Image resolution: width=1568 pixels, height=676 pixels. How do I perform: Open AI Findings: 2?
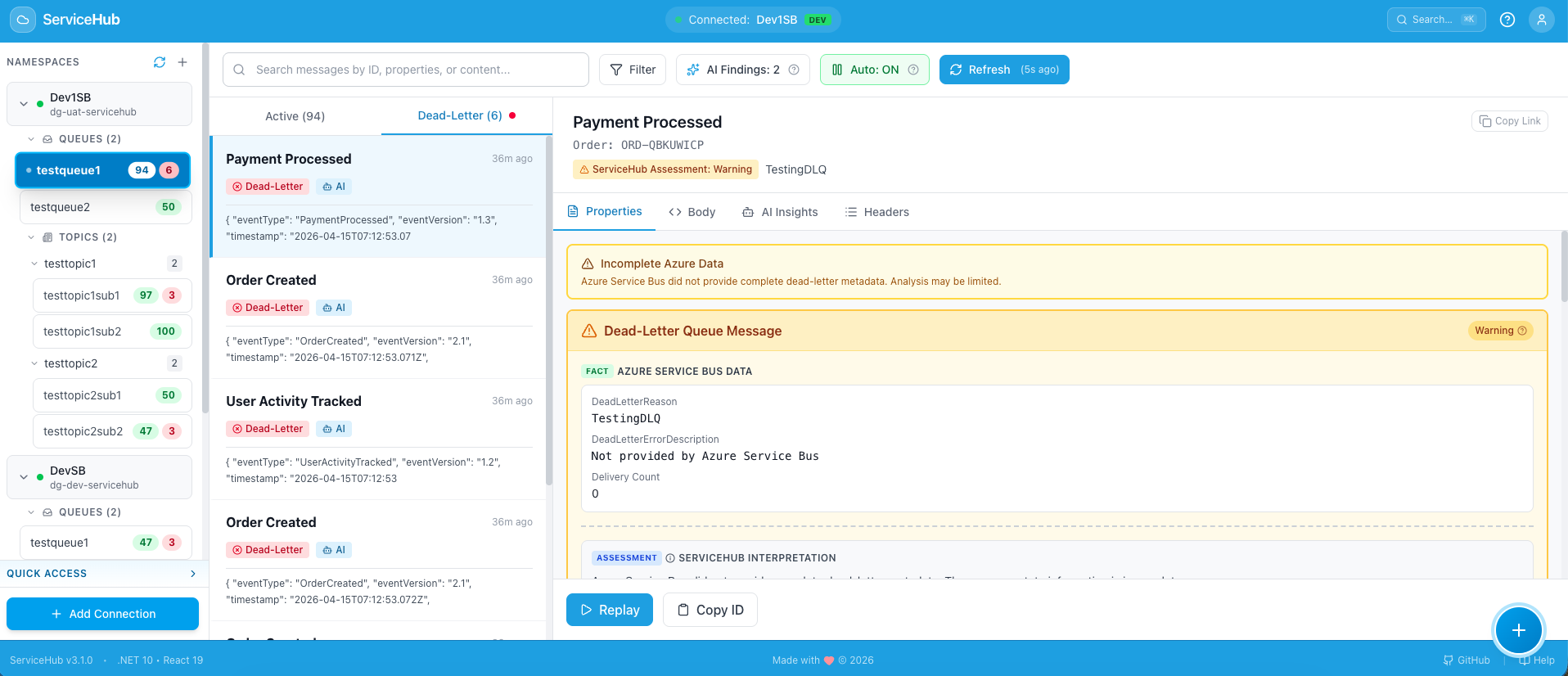pyautogui.click(x=742, y=70)
